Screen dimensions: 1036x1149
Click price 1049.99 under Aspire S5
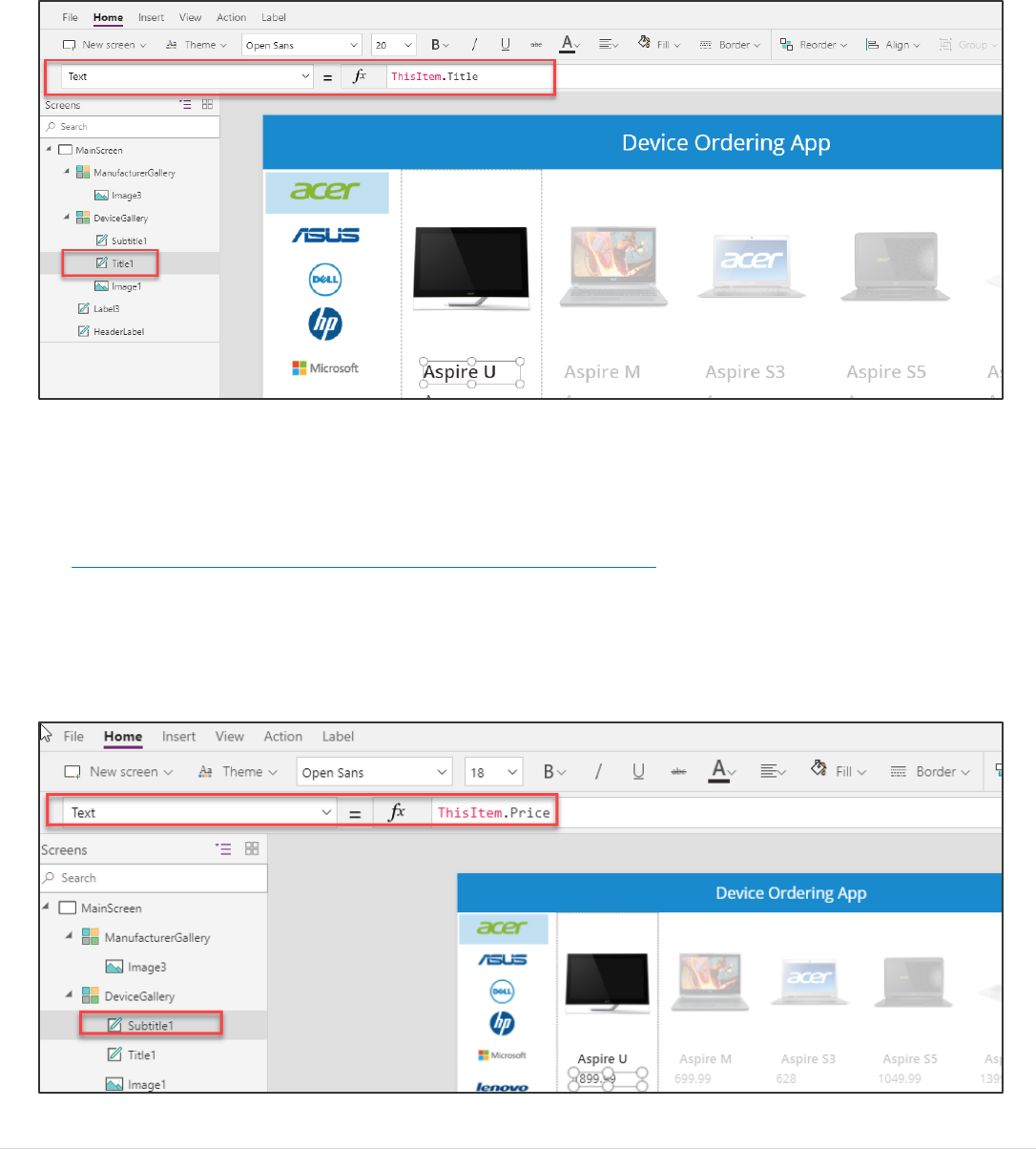[x=900, y=1079]
